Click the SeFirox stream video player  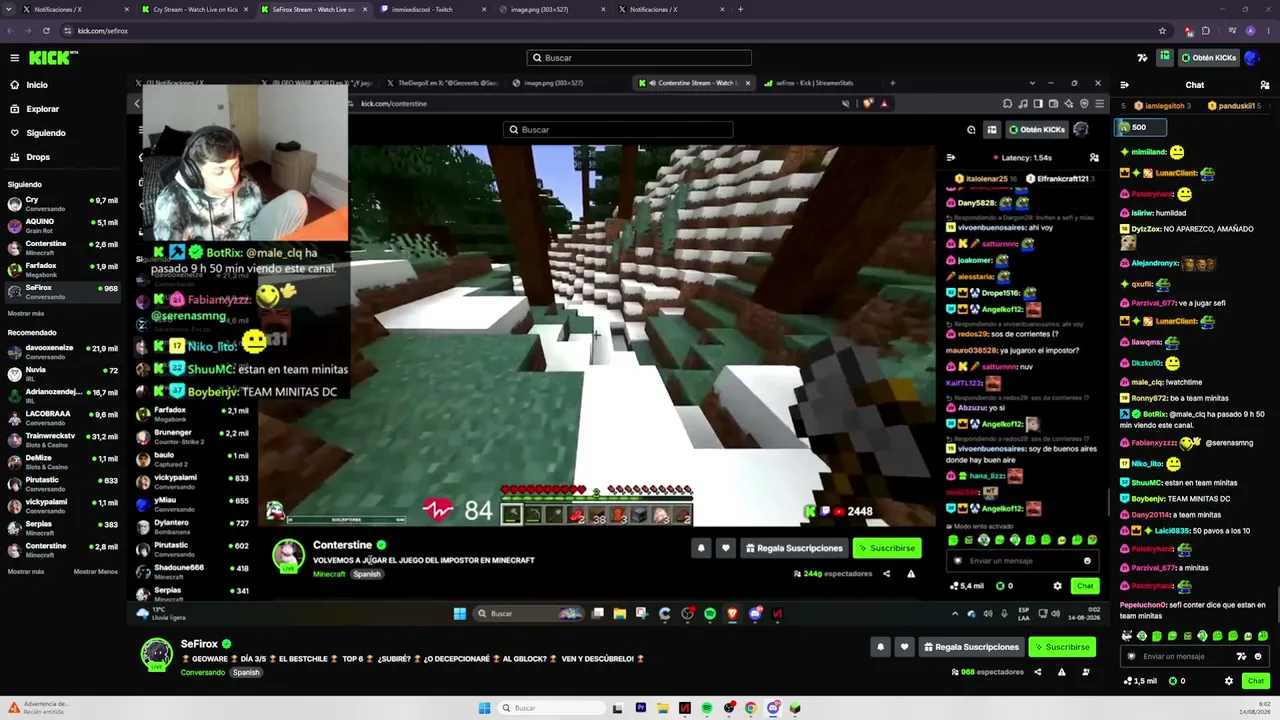click(620, 350)
